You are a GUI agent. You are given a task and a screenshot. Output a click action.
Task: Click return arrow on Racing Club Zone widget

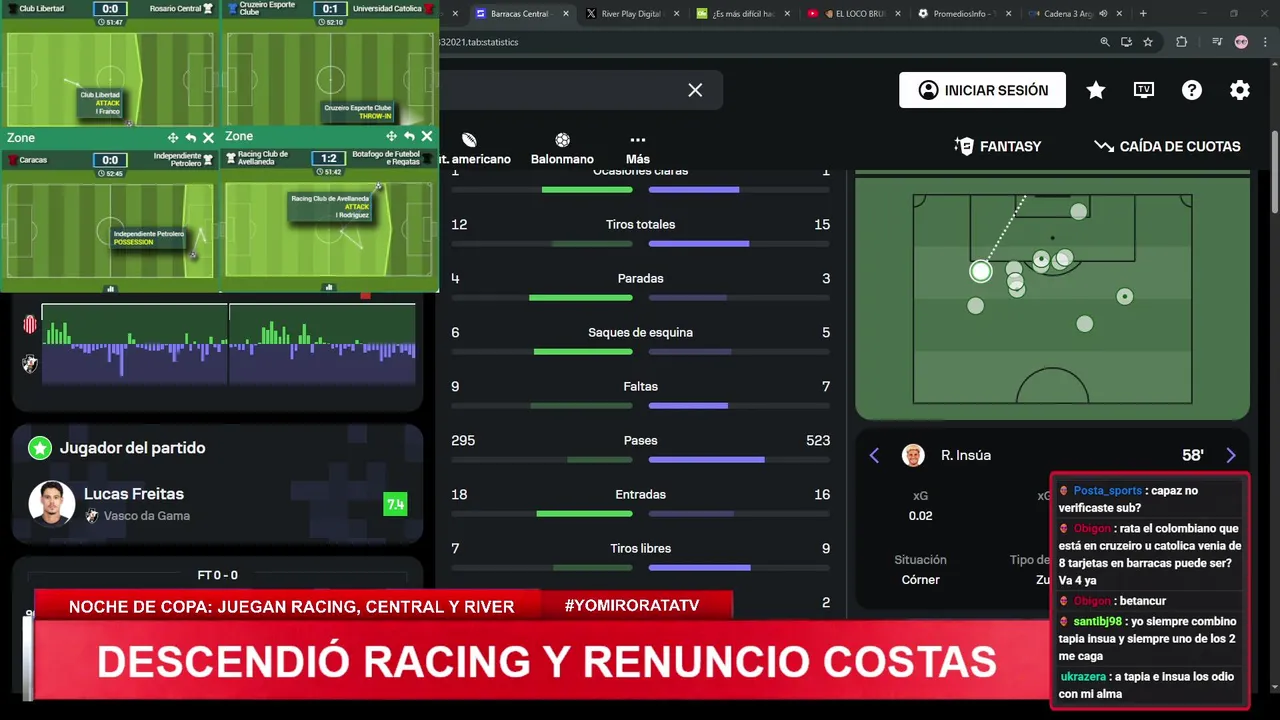click(409, 136)
